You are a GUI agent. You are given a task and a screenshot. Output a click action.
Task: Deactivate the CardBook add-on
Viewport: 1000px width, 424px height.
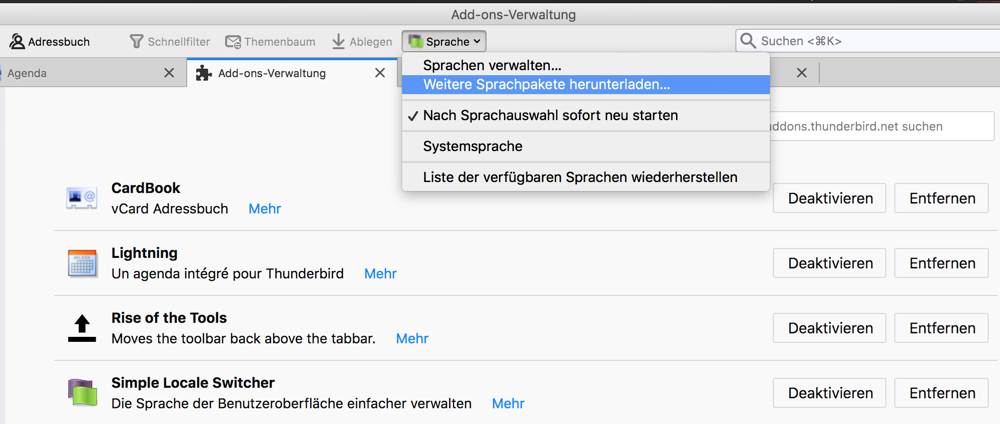point(830,198)
